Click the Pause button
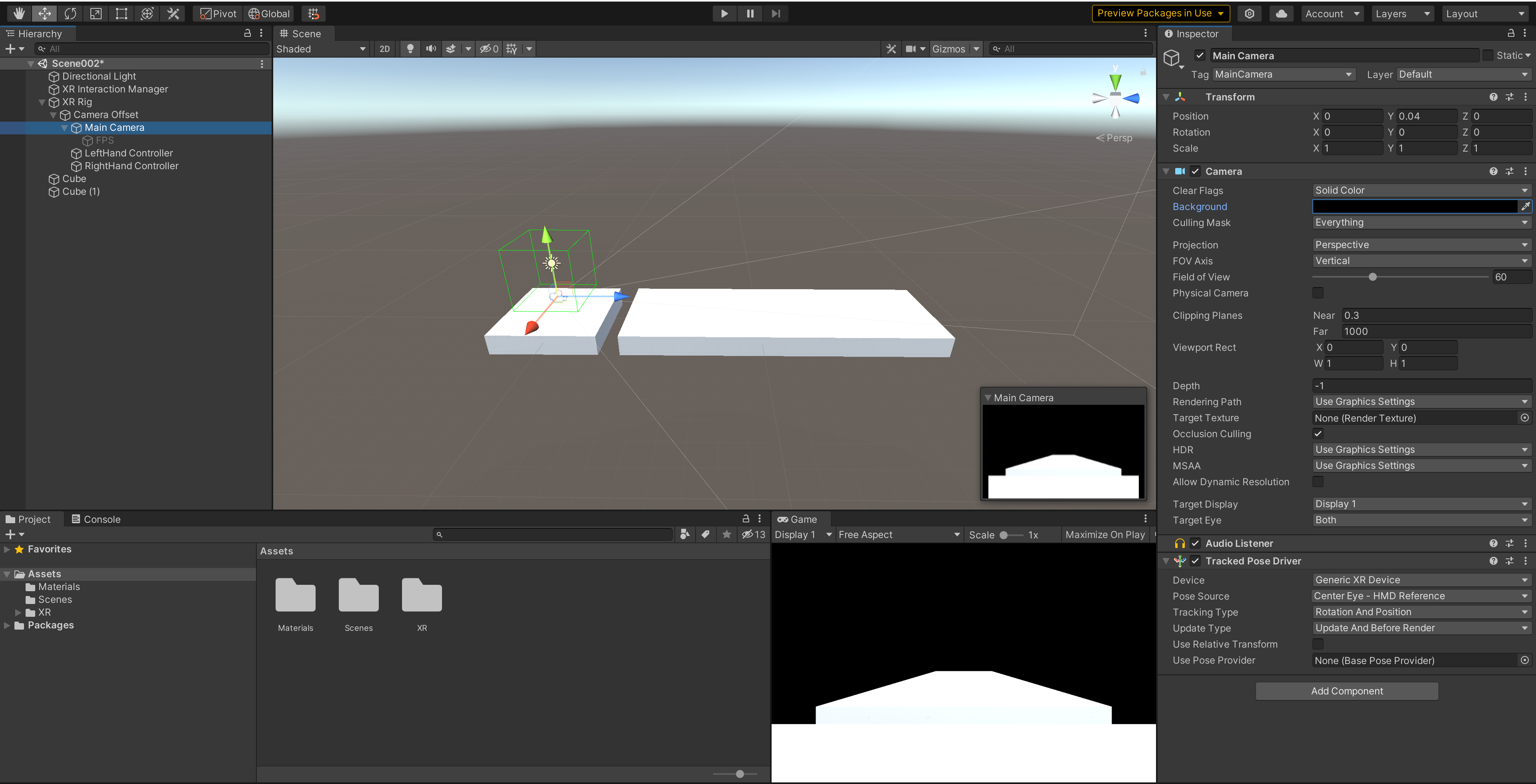This screenshot has height=784, width=1536. [x=750, y=13]
